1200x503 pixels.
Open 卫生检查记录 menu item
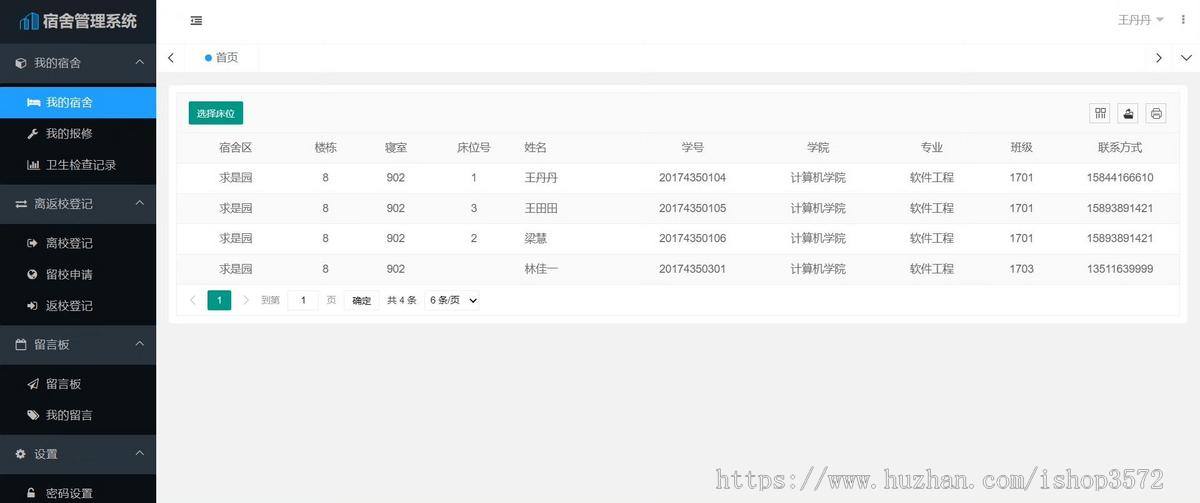[x=78, y=165]
